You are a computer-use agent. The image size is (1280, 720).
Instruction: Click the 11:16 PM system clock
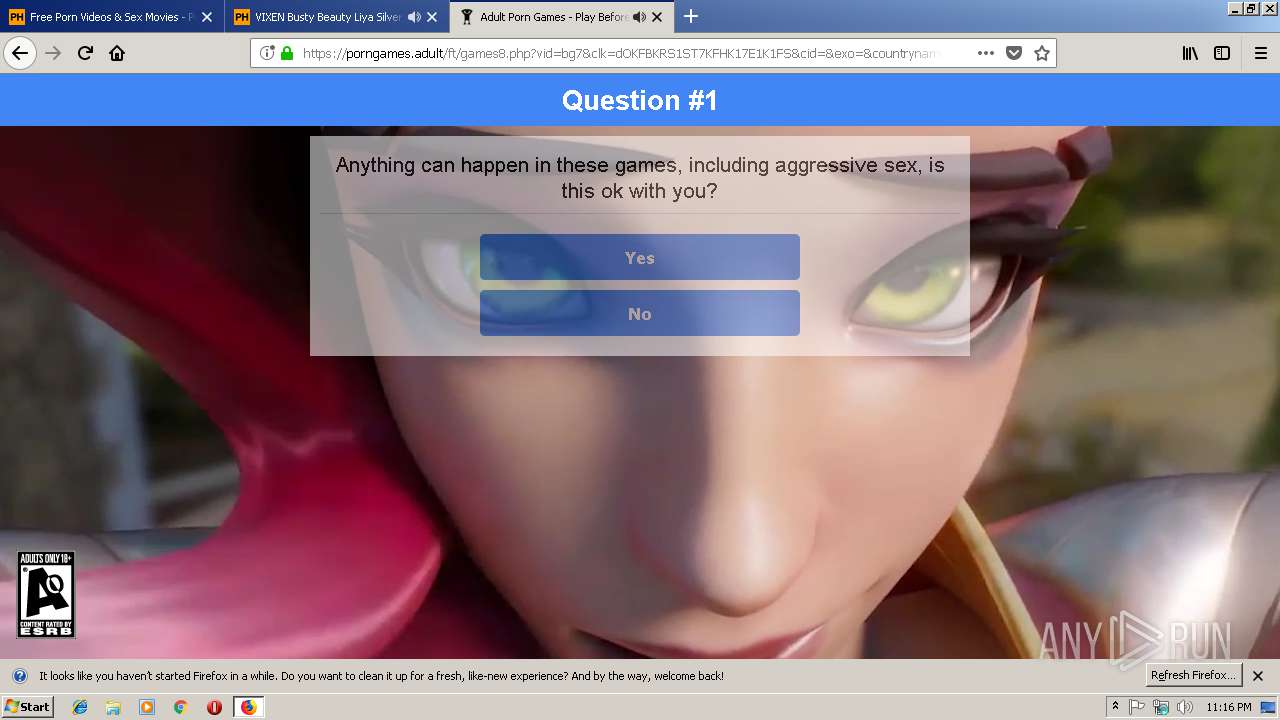coord(1229,707)
